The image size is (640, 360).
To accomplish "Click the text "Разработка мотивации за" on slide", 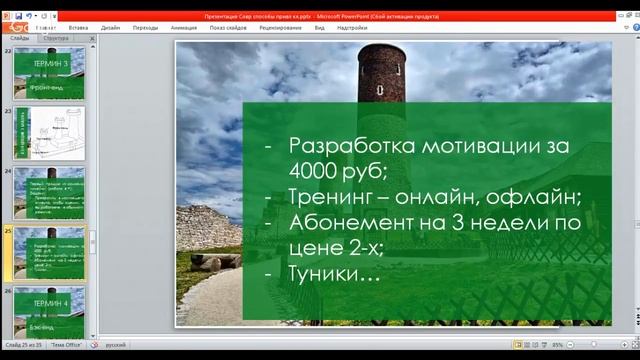I will (429, 146).
